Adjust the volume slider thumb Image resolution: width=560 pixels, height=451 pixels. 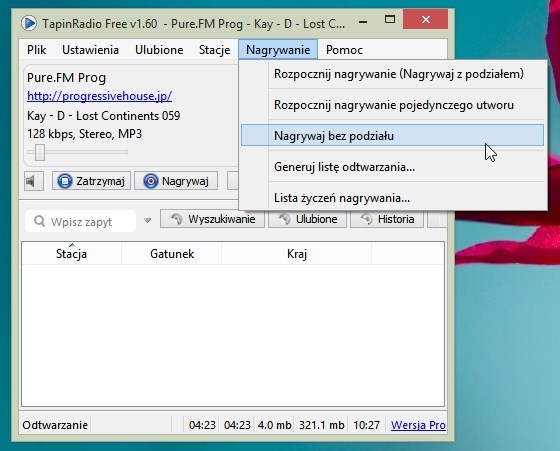[40, 152]
